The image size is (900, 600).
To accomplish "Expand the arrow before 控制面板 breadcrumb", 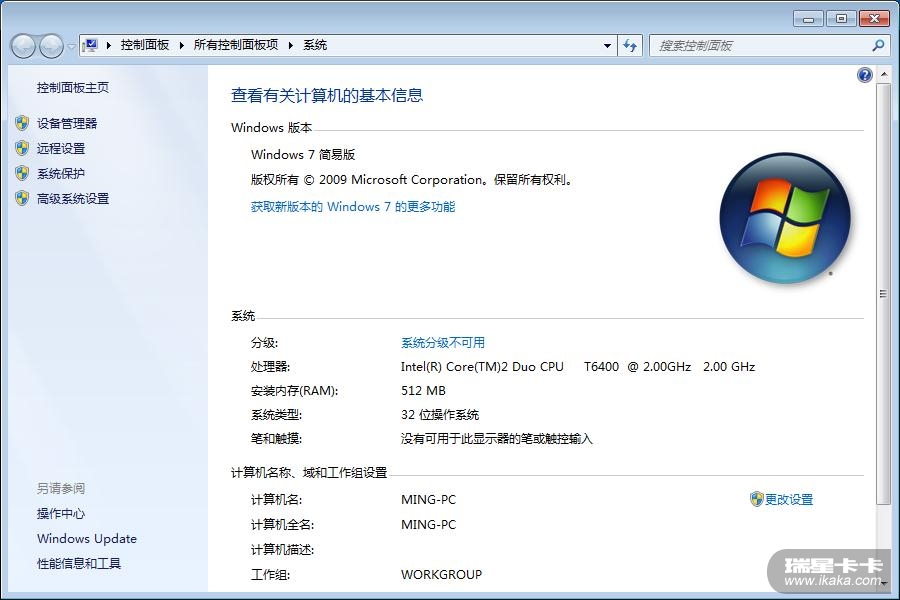I will tap(108, 45).
